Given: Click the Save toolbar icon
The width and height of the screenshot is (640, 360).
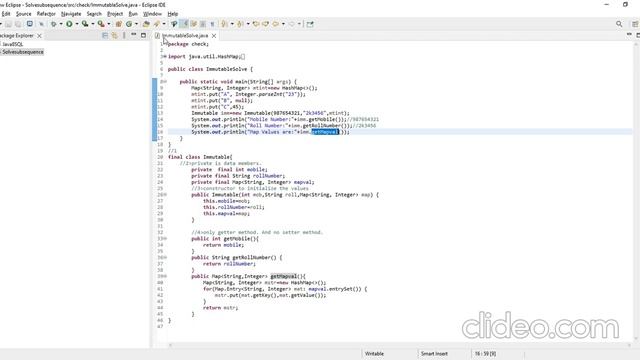Looking at the screenshot, I should [x=9, y=24].
